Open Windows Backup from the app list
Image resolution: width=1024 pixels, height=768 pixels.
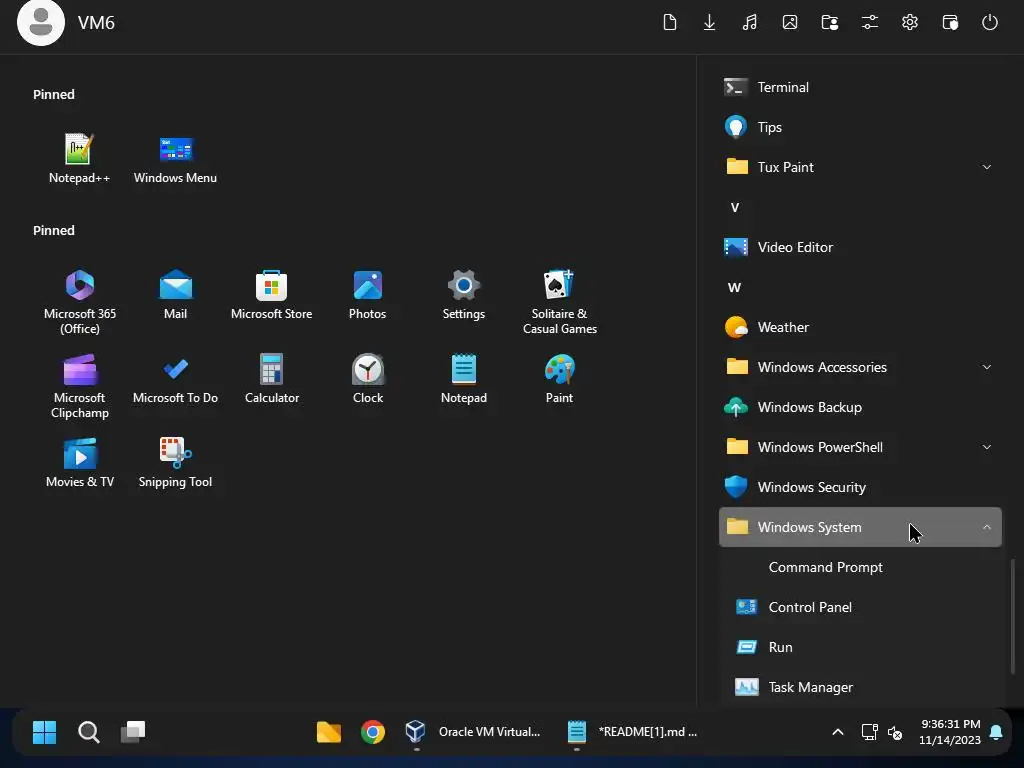pyautogui.click(x=860, y=407)
